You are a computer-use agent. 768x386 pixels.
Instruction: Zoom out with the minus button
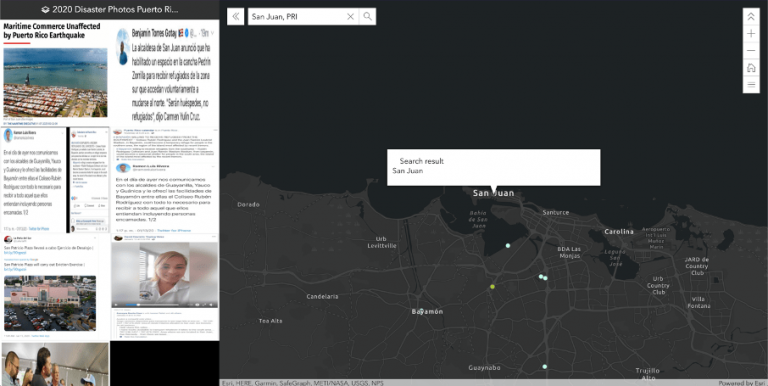[x=751, y=51]
